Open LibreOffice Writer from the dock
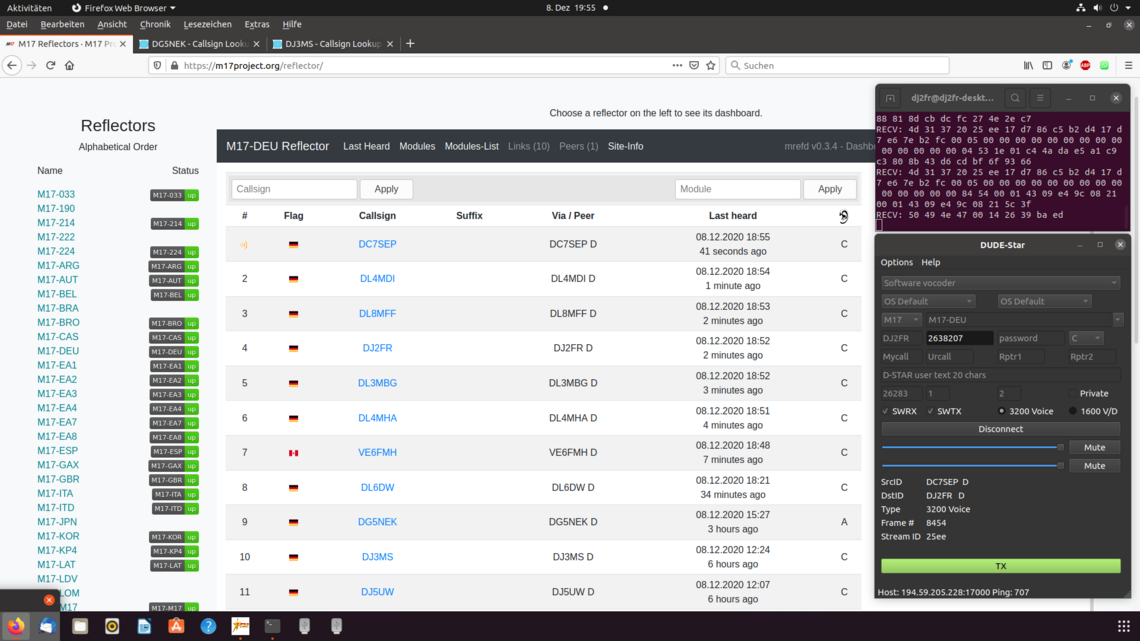The height and width of the screenshot is (641, 1140). 144,626
